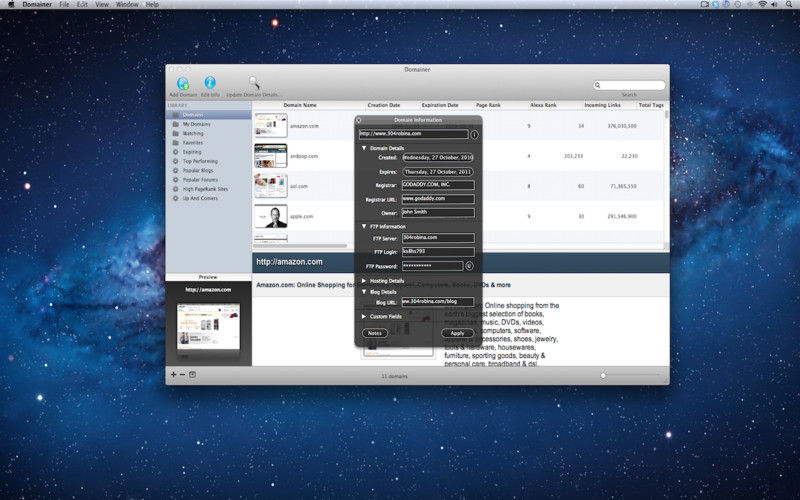800x500 pixels.
Task: Click the minus button in bottom bar
Action: click(x=182, y=374)
